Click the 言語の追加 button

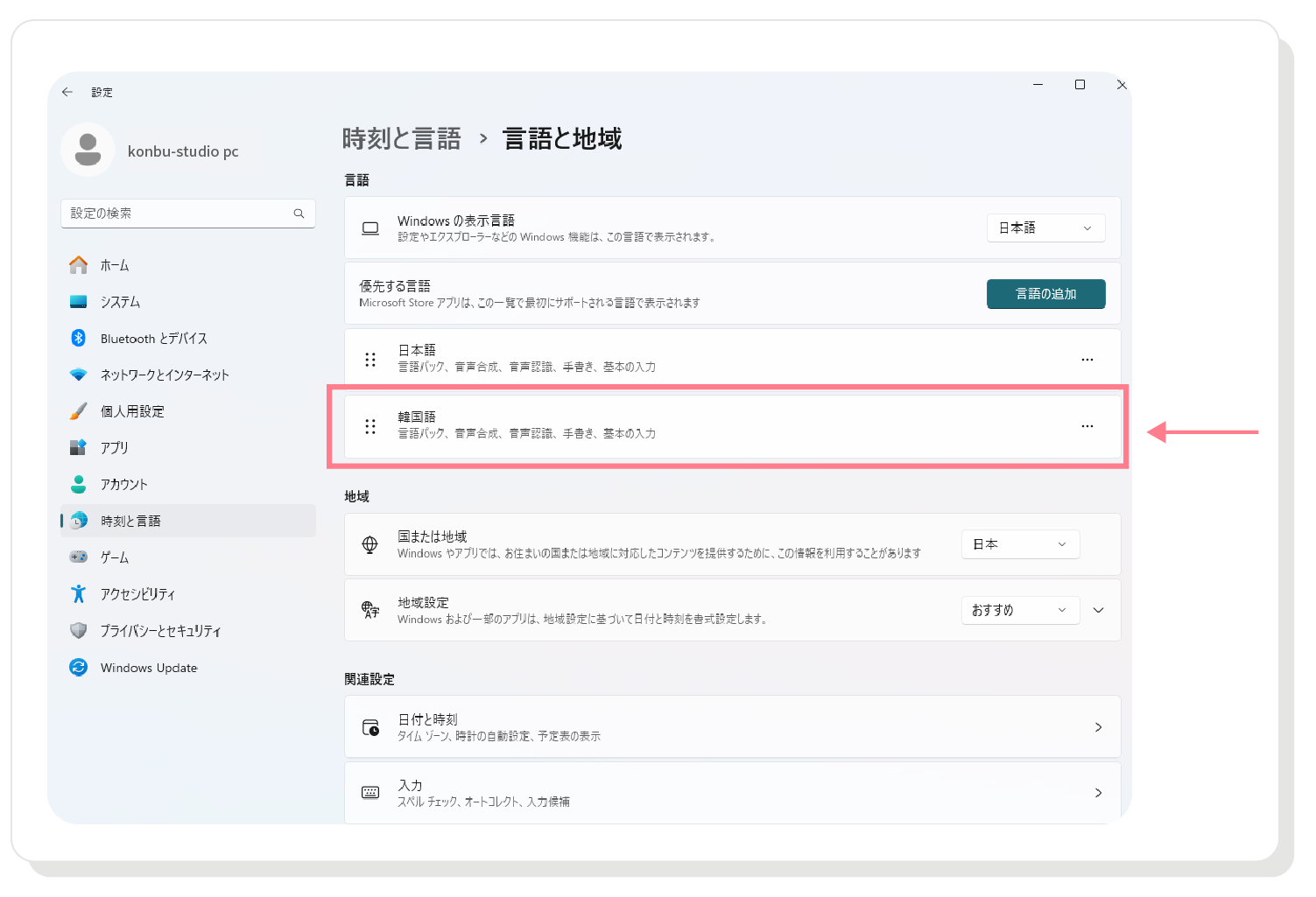click(x=1045, y=294)
